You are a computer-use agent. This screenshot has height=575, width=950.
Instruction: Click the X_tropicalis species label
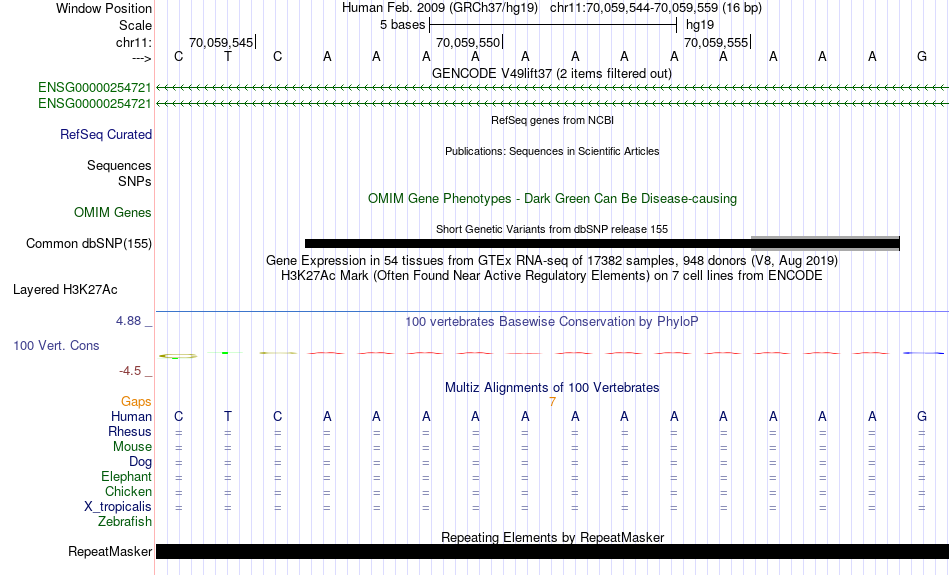[x=118, y=507]
